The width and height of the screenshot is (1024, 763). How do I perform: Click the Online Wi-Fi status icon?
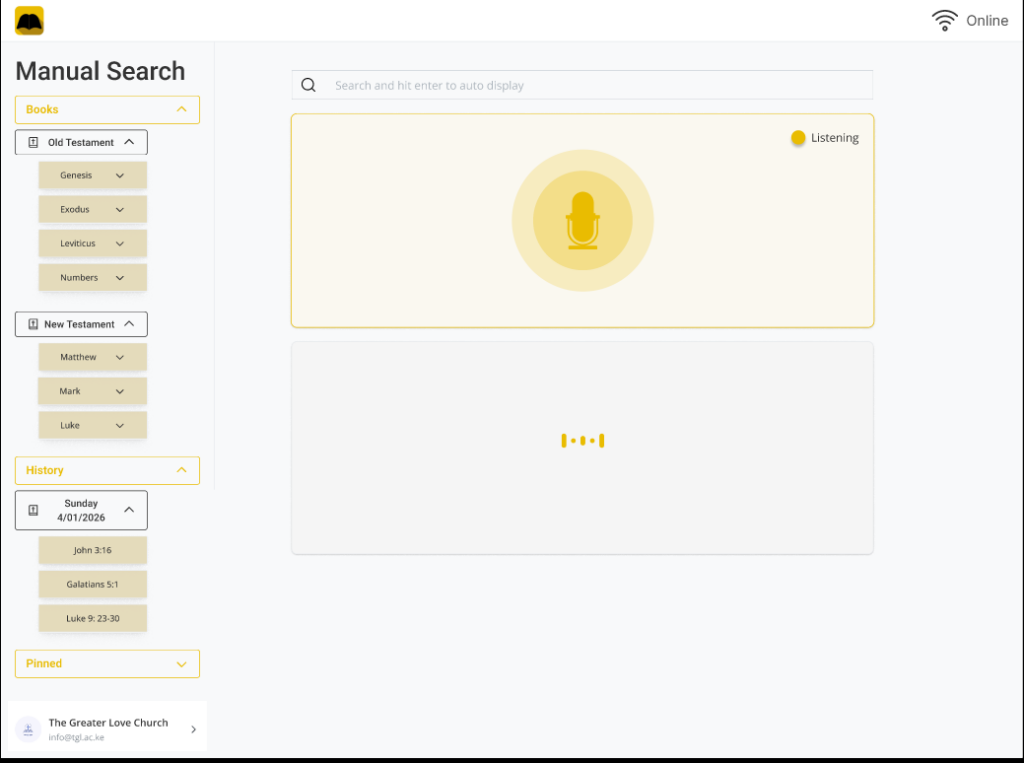pos(944,19)
